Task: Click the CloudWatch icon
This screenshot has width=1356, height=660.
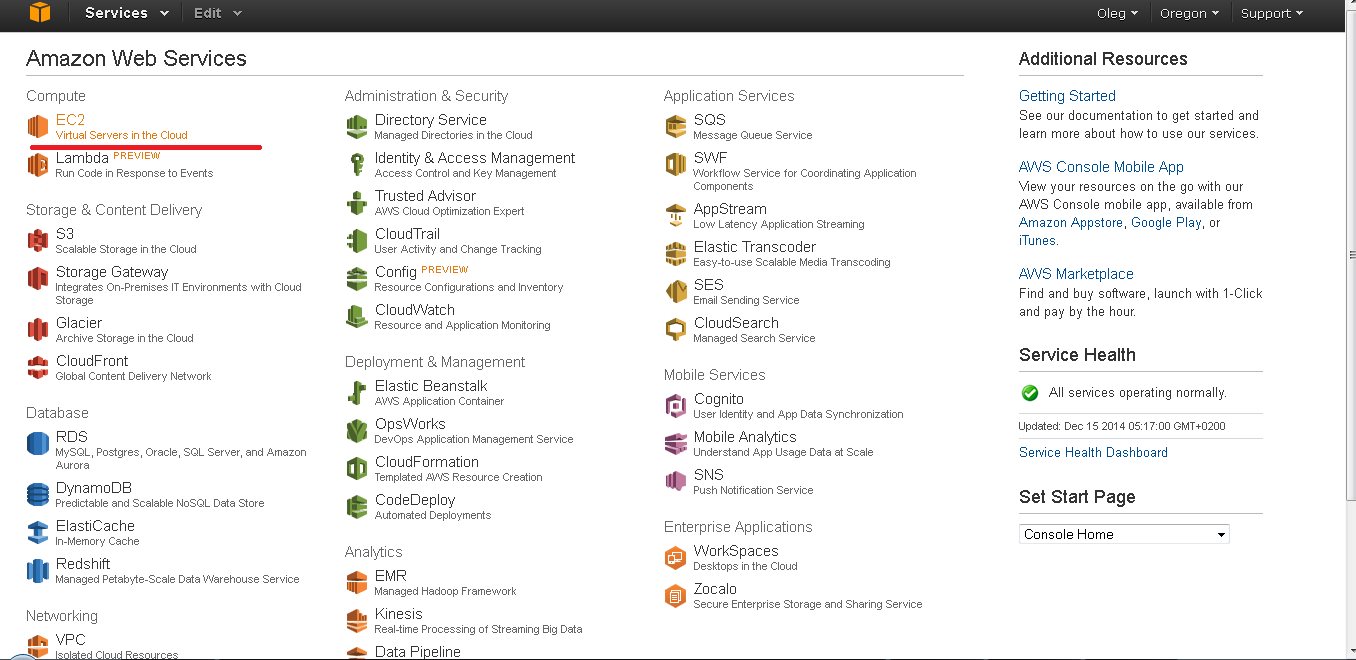Action: click(356, 317)
